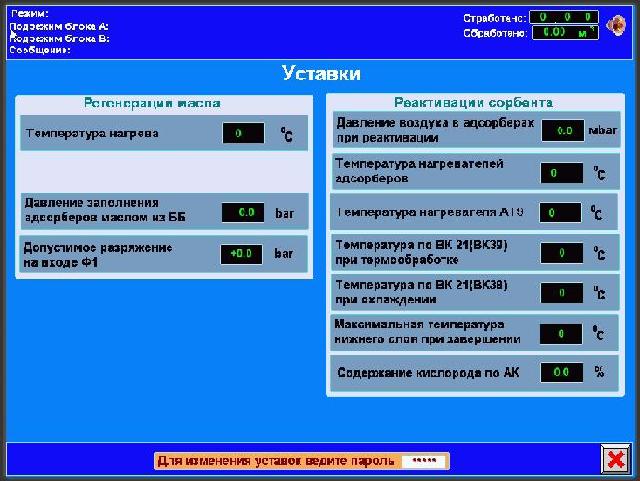Click the Содержание кислорода по АК value
Viewport: 640px width, 481px height.
coord(561,373)
